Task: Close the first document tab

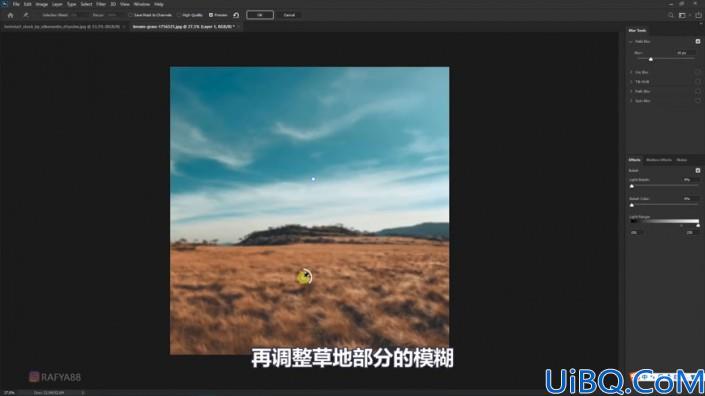Action: 124,27
